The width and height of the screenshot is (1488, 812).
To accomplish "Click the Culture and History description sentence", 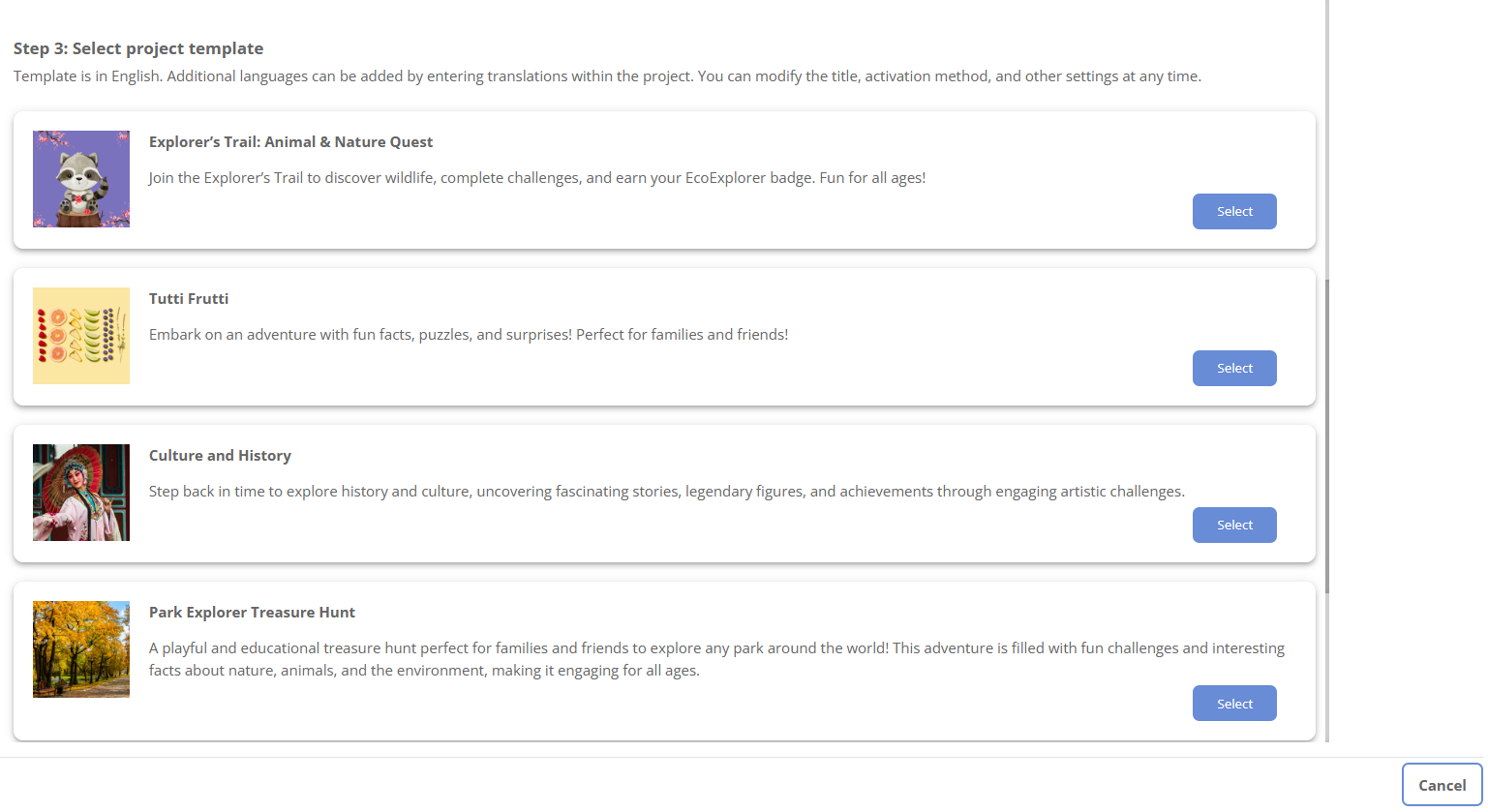I will pyautogui.click(x=667, y=492).
